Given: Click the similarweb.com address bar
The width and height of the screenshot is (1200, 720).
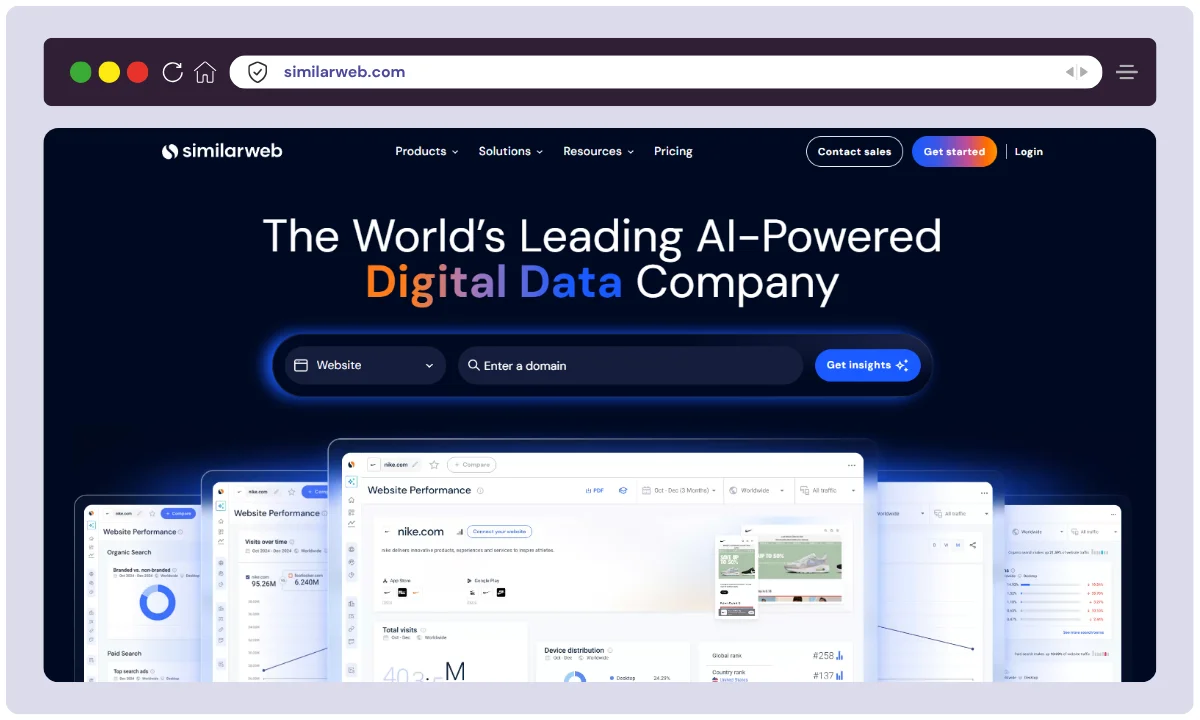Looking at the screenshot, I should pos(666,72).
